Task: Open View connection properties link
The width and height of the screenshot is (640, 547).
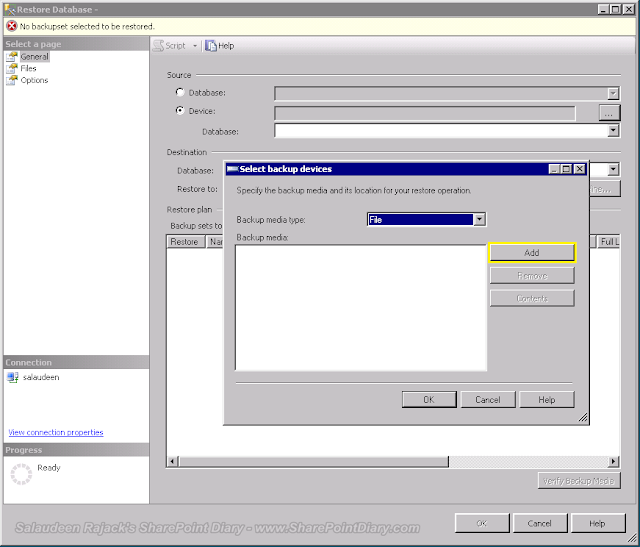Action: click(56, 432)
